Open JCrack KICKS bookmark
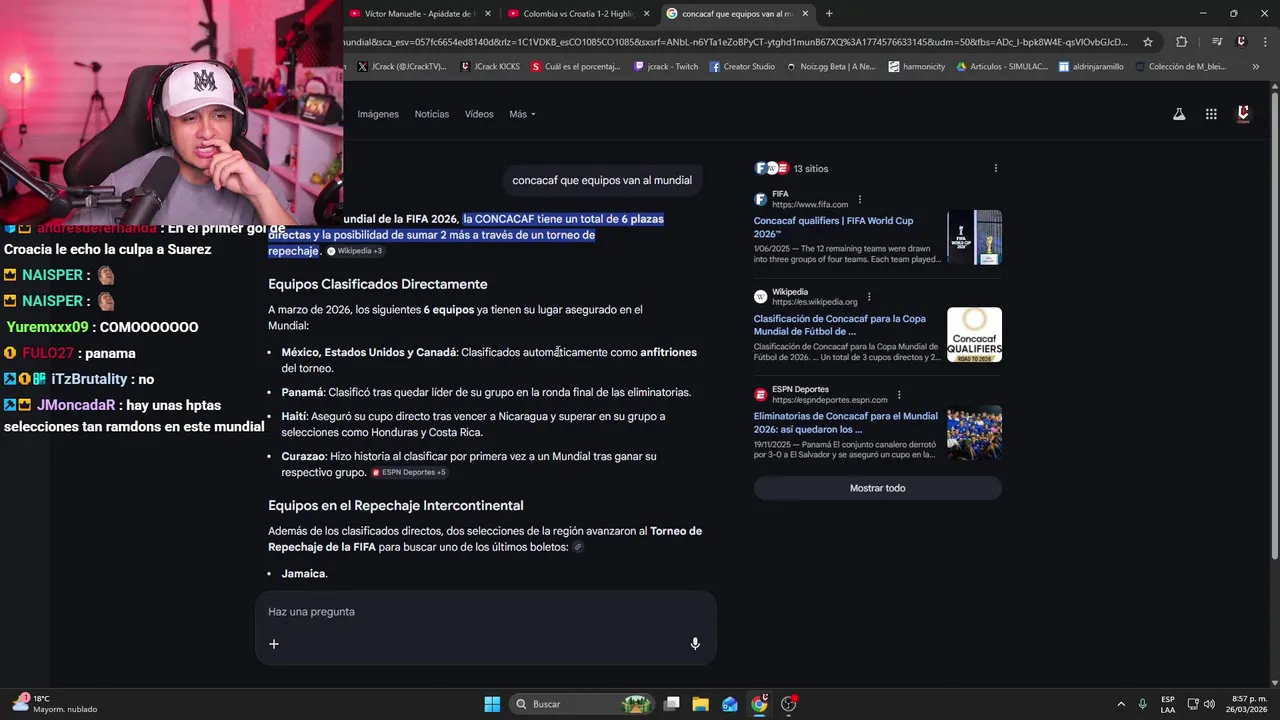This screenshot has width=1280, height=720. pos(490,67)
